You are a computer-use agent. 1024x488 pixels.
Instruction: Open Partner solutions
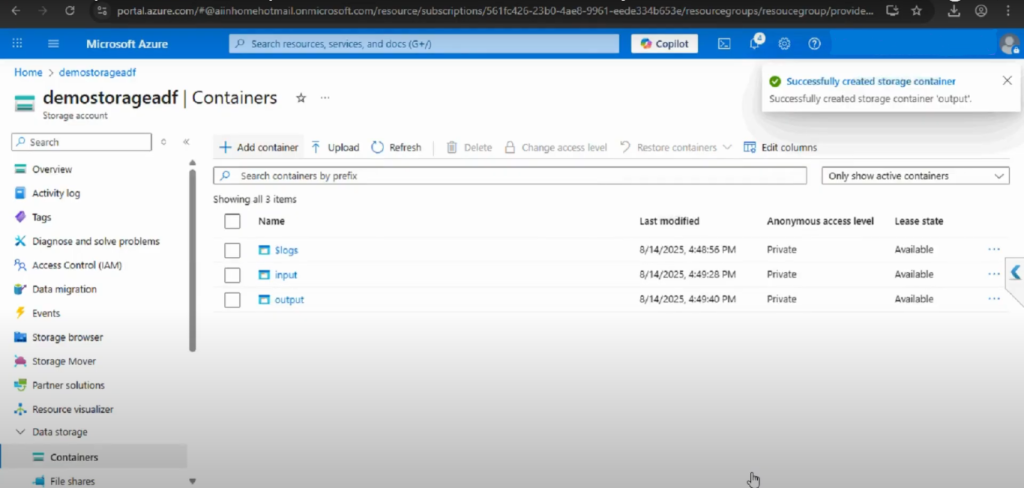click(69, 385)
